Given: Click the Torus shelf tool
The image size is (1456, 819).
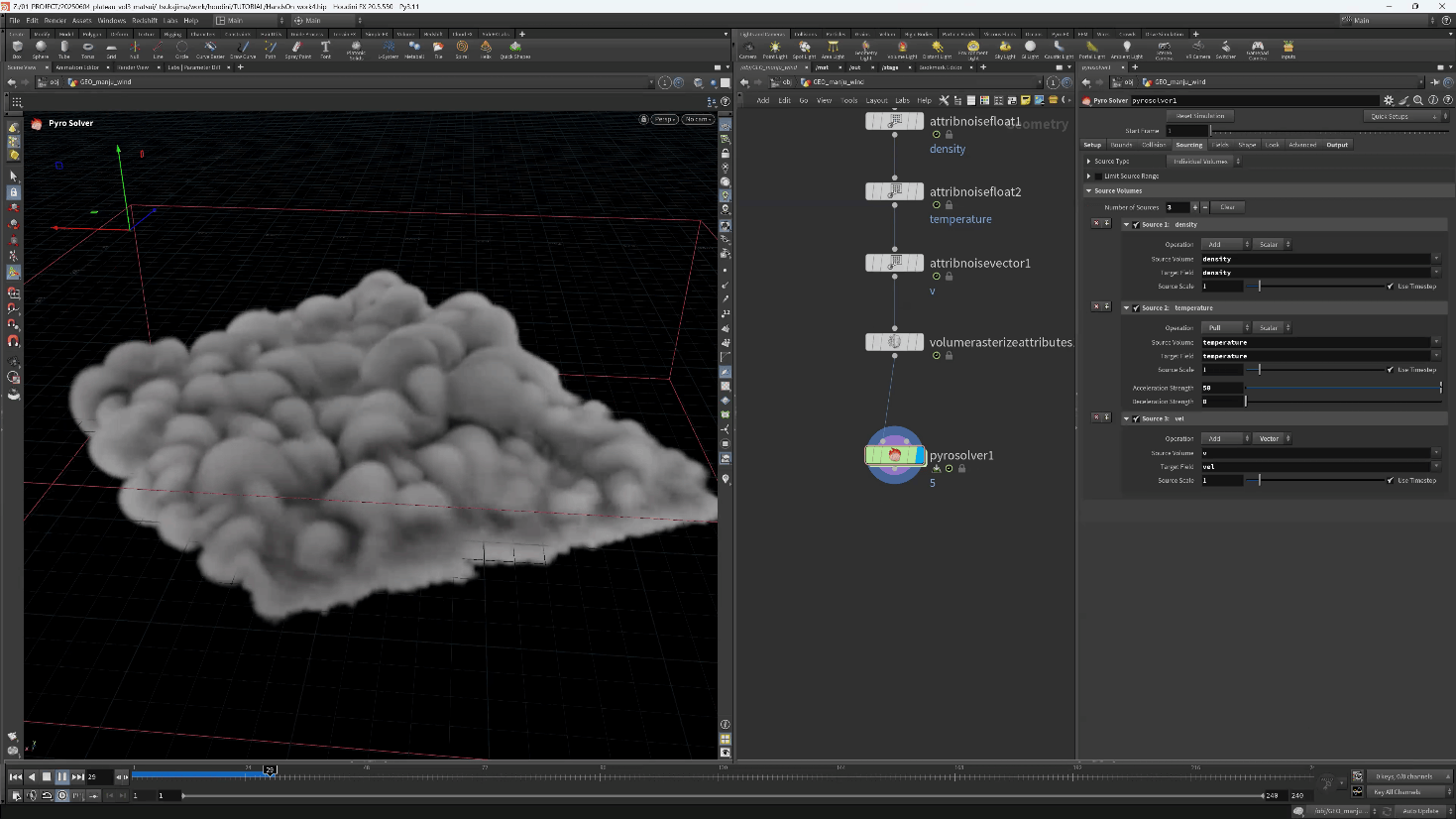Looking at the screenshot, I should (88, 49).
